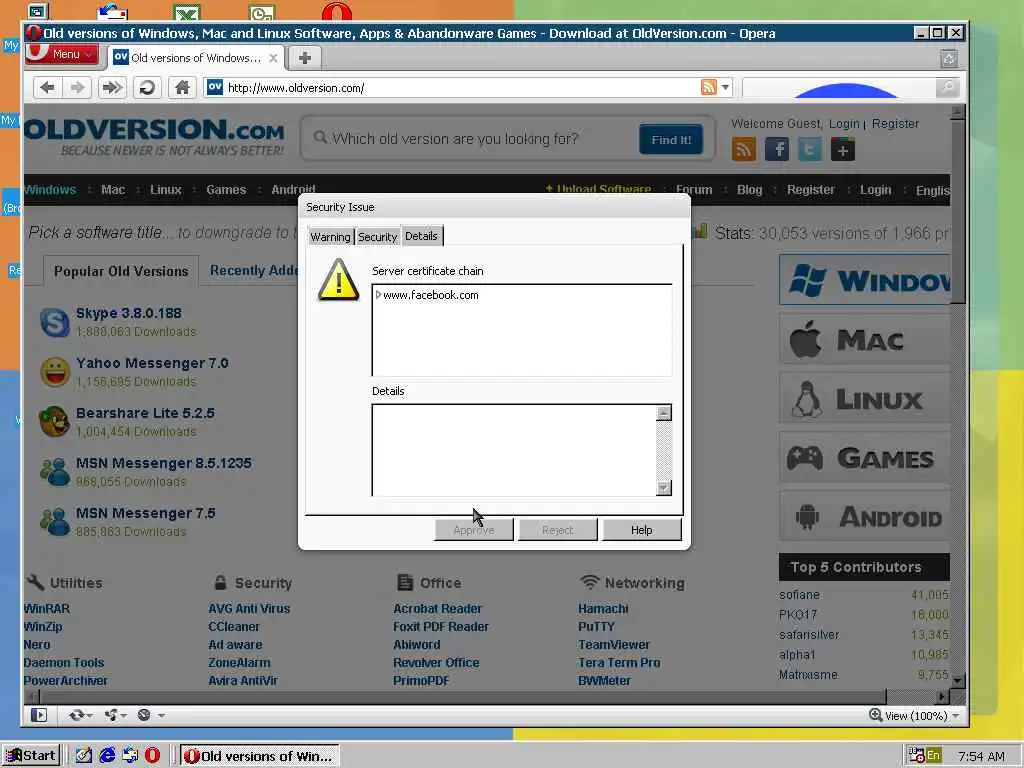Viewport: 1024px width, 768px height.
Task: Launch Internet Explorer from quick launch
Action: (107, 756)
